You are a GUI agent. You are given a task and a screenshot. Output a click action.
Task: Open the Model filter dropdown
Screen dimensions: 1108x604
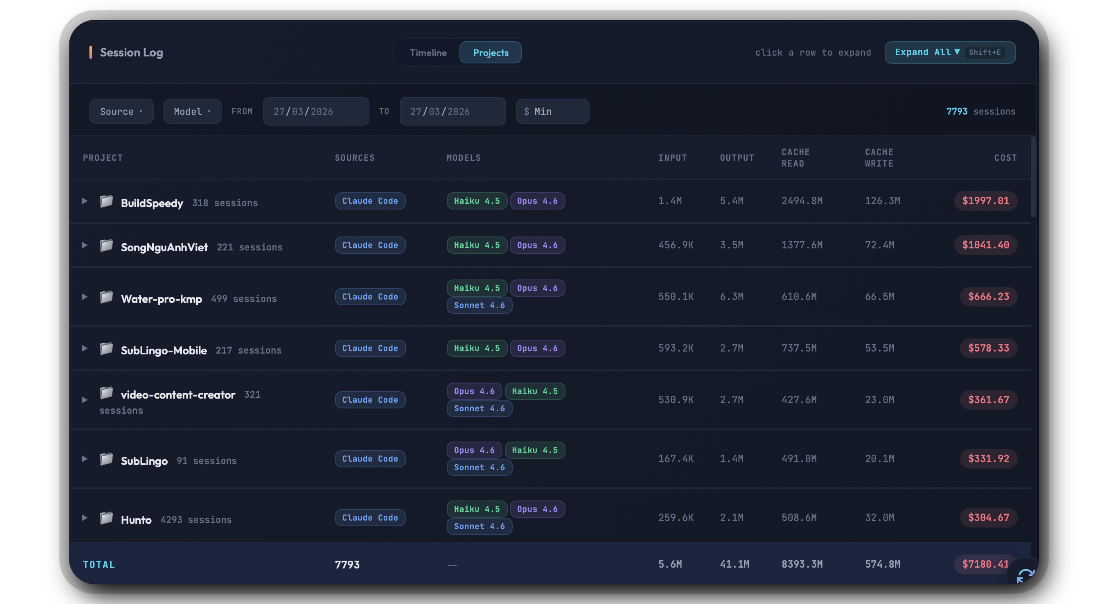(192, 112)
